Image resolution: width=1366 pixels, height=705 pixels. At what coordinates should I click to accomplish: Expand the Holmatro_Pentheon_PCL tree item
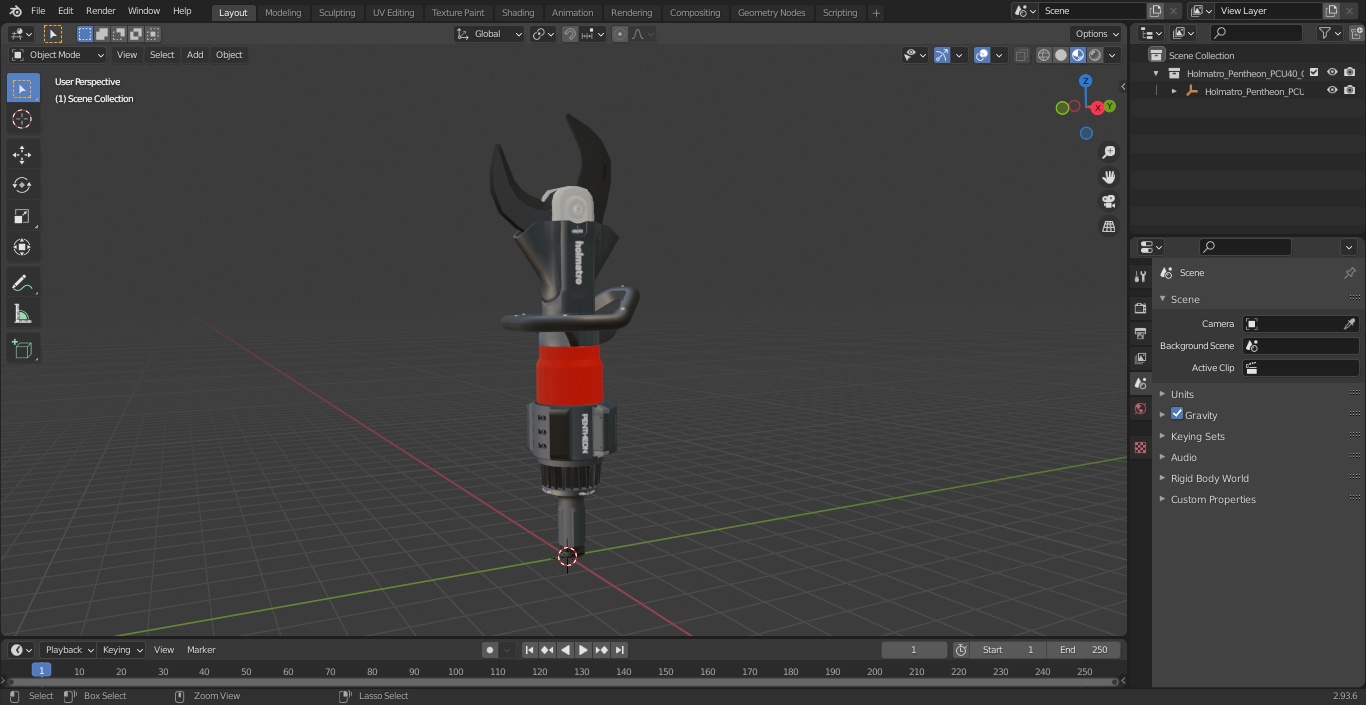[x=1174, y=91]
